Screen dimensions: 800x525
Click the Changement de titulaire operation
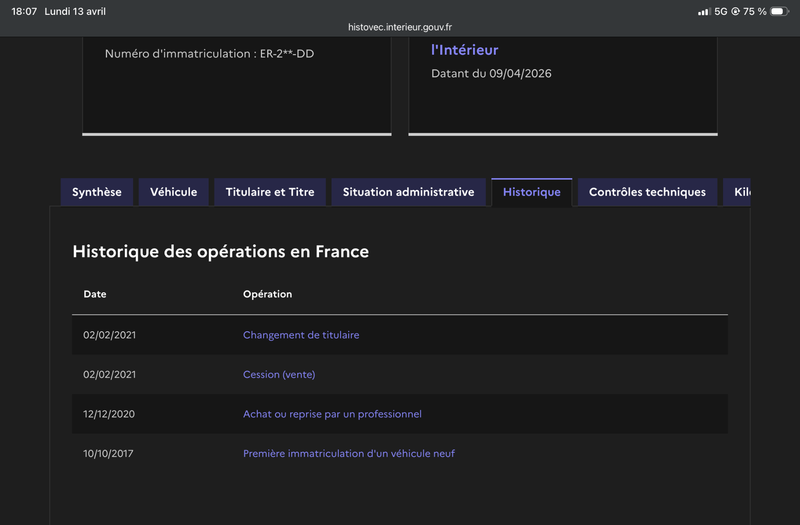click(x=301, y=335)
